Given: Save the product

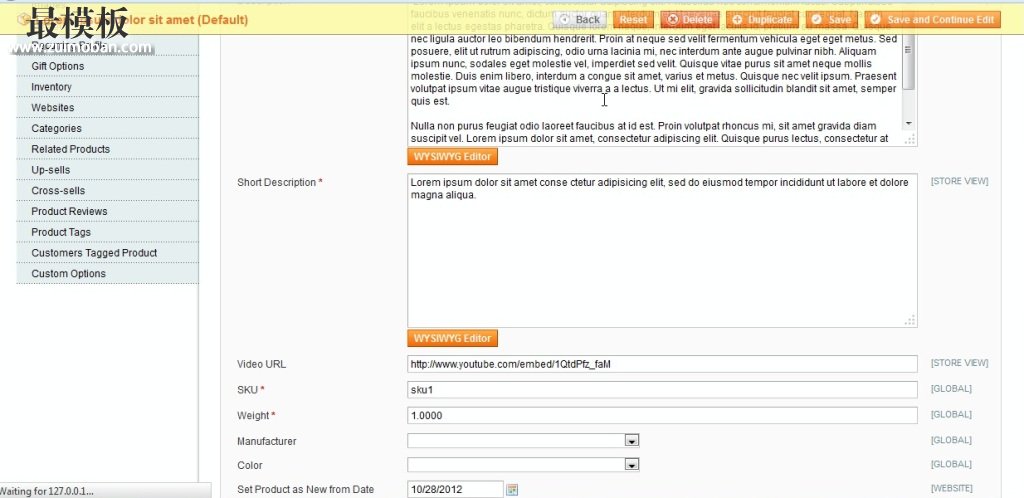Looking at the screenshot, I should click(x=831, y=19).
